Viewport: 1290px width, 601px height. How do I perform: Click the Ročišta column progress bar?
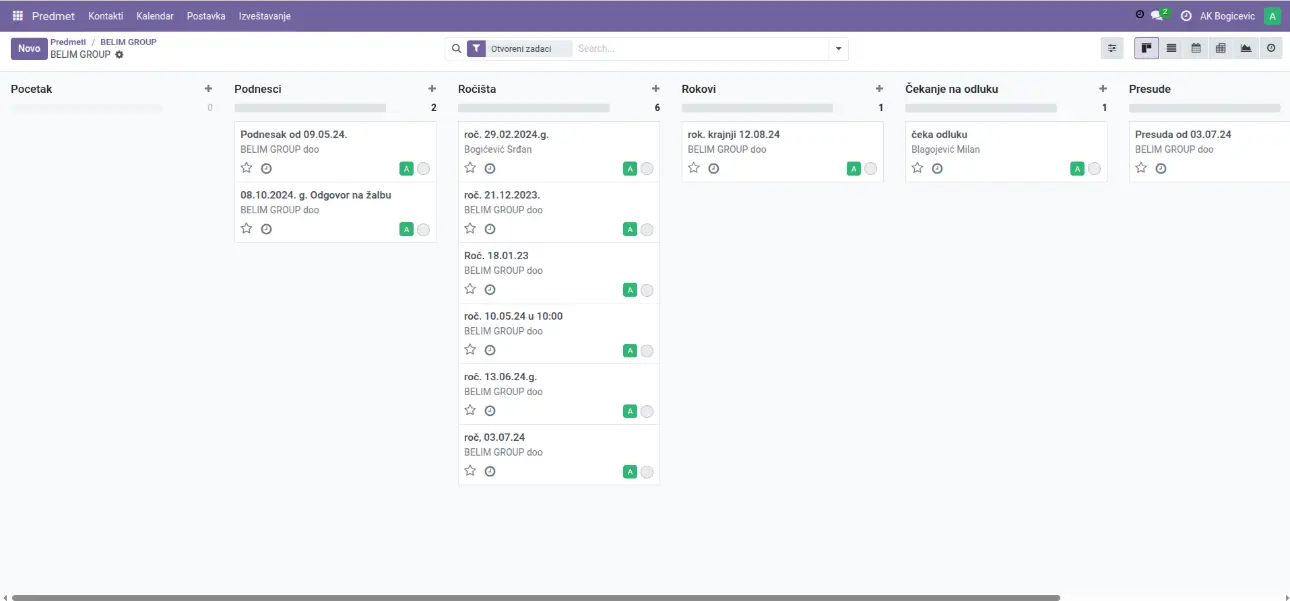pyautogui.click(x=533, y=108)
